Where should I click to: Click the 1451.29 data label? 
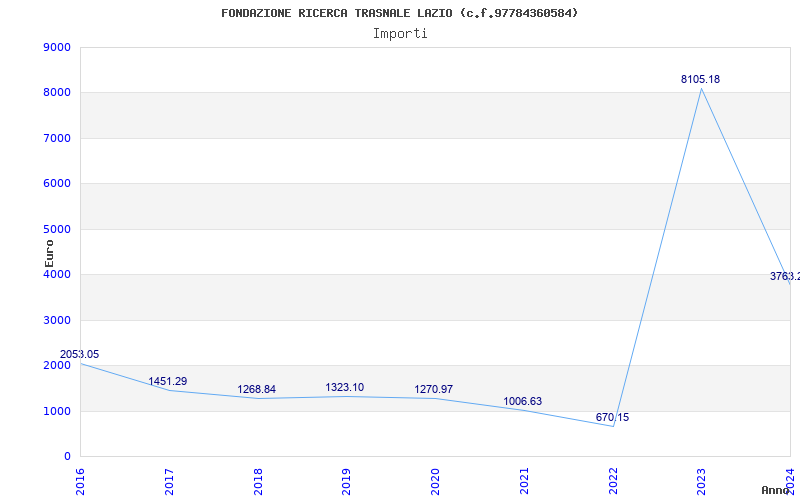pos(168,381)
